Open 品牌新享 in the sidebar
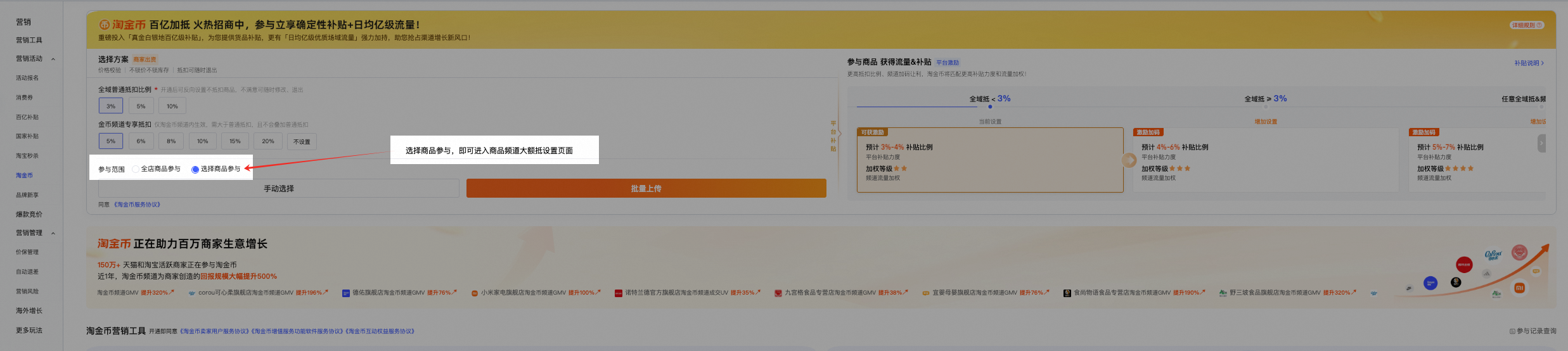Image resolution: width=1568 pixels, height=351 pixels. [27, 195]
